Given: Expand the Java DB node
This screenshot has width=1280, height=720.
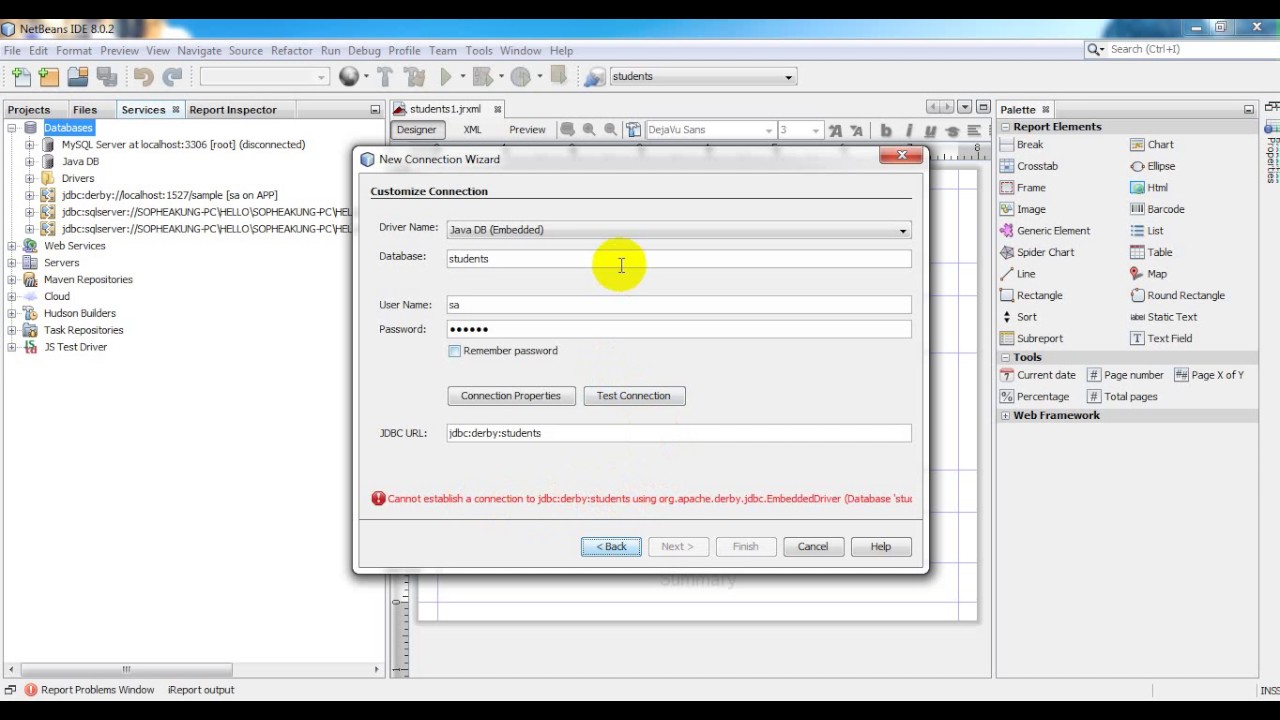Looking at the screenshot, I should [30, 162].
